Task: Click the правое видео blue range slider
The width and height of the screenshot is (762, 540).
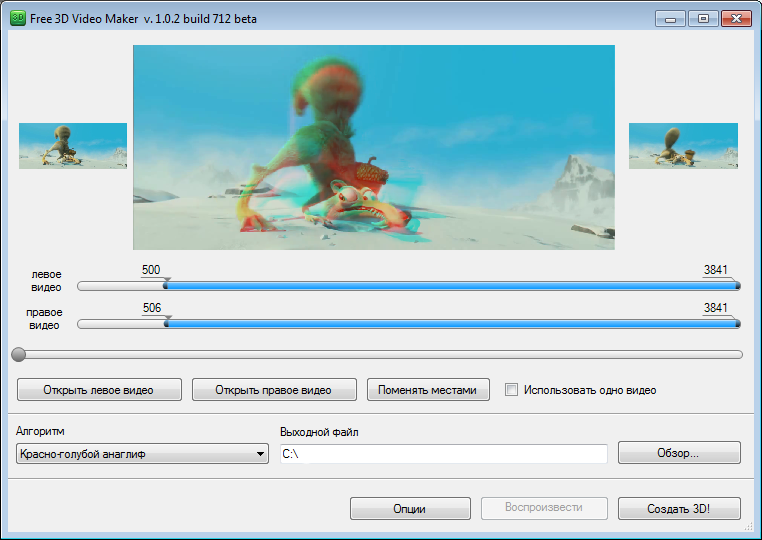Action: [452, 324]
